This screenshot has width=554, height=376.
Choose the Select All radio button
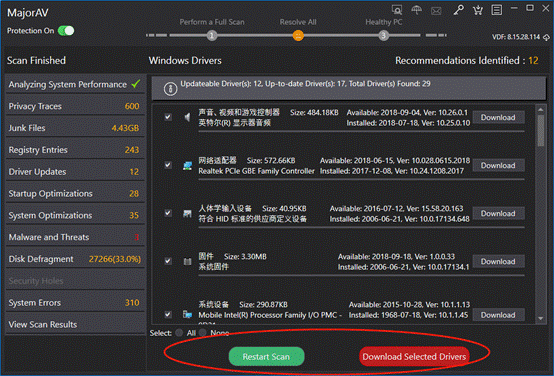[x=179, y=333]
